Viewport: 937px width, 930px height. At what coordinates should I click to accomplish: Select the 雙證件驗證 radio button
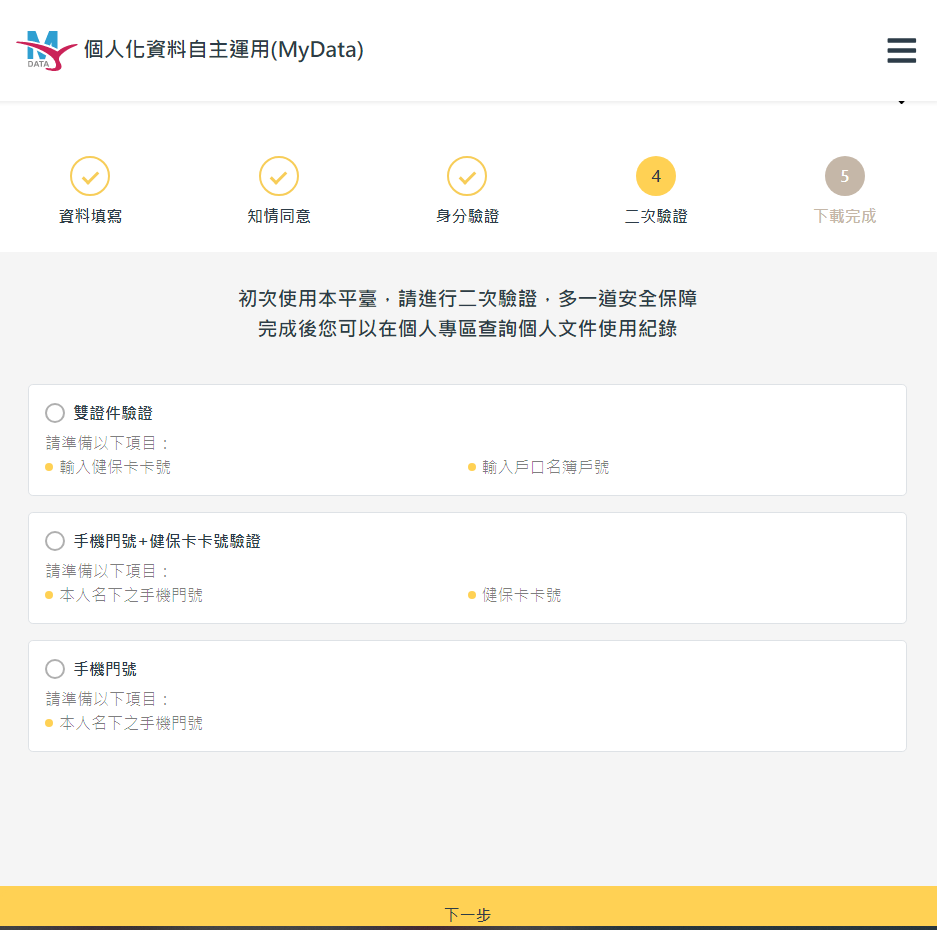(x=55, y=413)
